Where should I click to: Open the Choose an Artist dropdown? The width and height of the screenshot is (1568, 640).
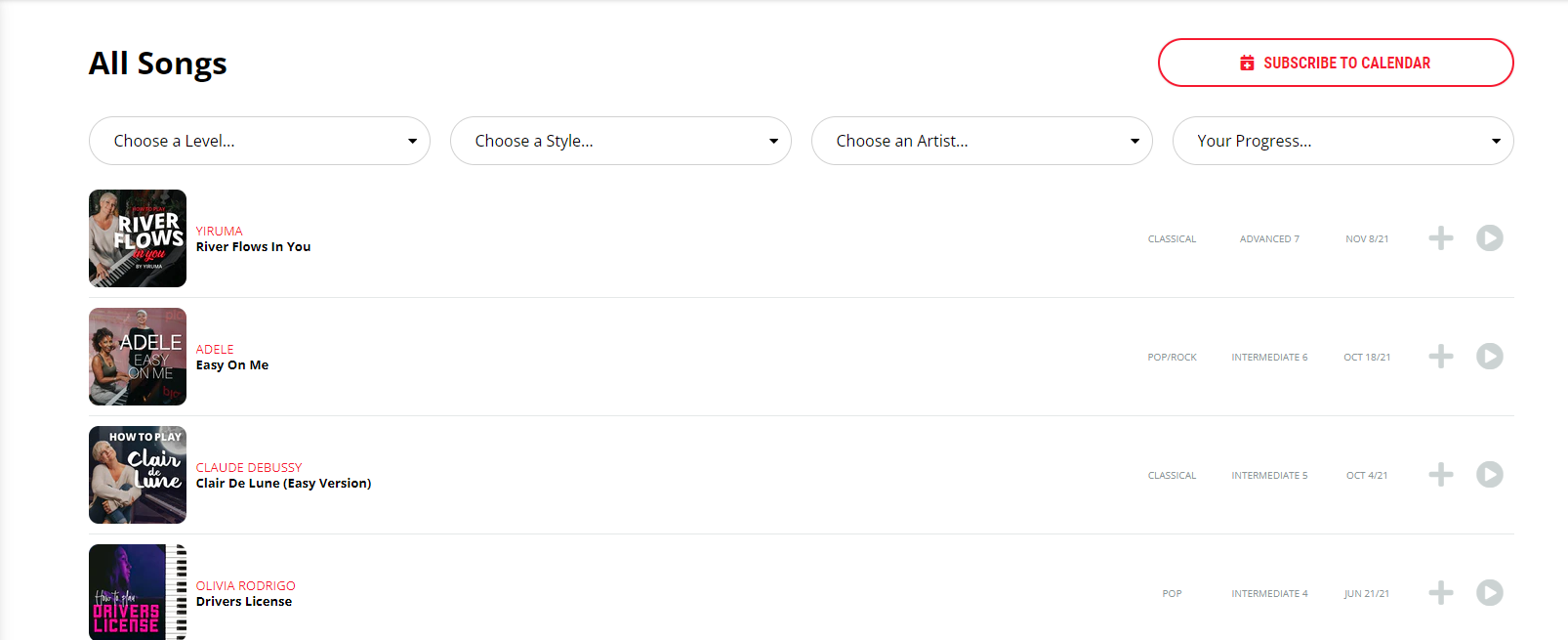point(981,141)
